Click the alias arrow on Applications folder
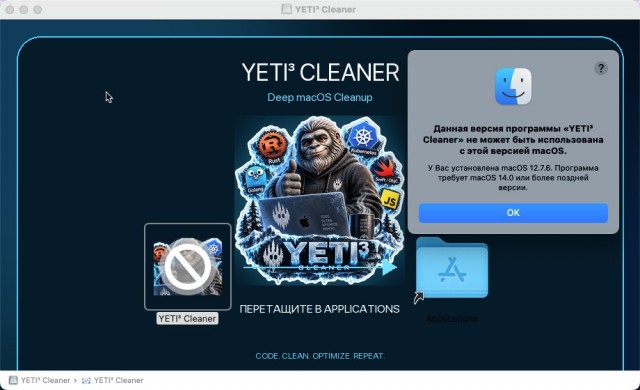Screen dimensions: 640x390 pos(419,297)
